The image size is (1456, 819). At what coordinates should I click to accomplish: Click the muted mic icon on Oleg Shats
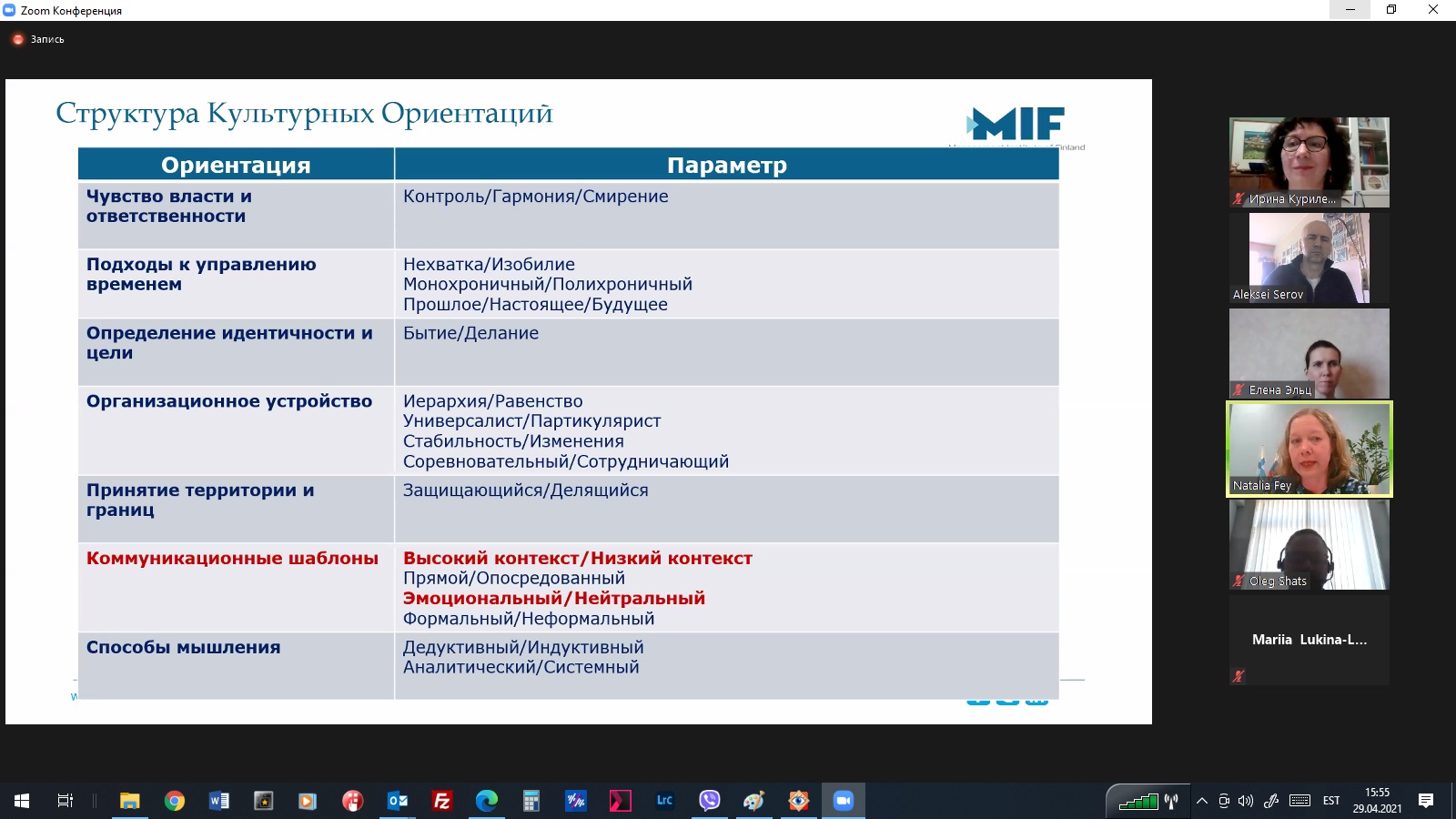point(1238,581)
